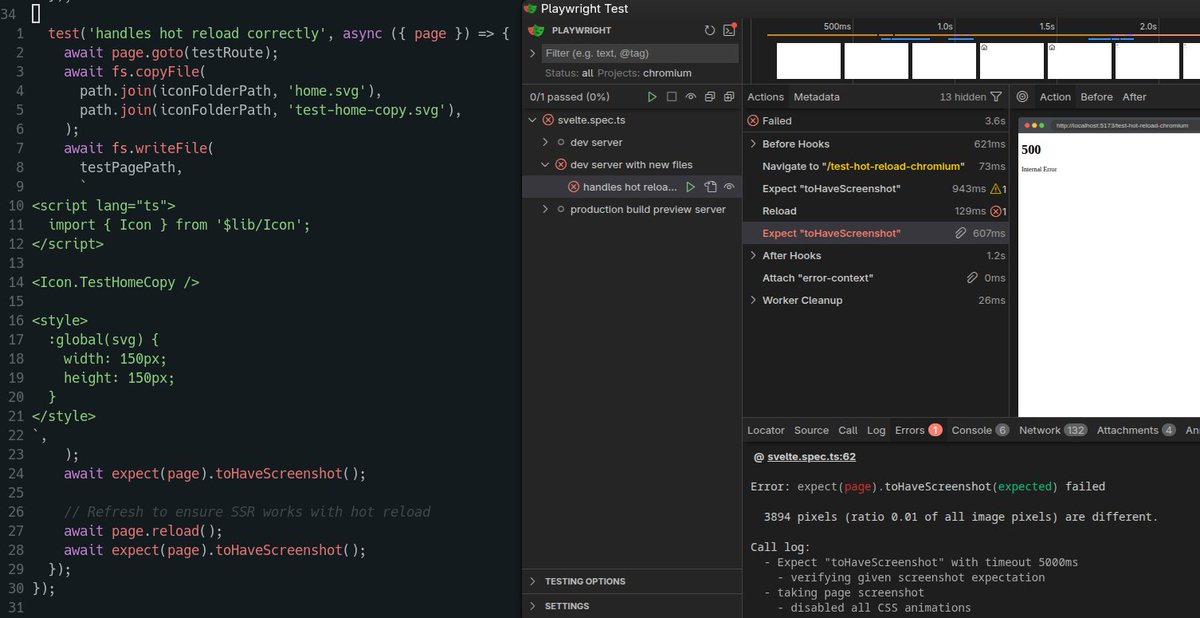1200x618 pixels.
Task: Switch to the Metadata tab
Action: point(817,97)
